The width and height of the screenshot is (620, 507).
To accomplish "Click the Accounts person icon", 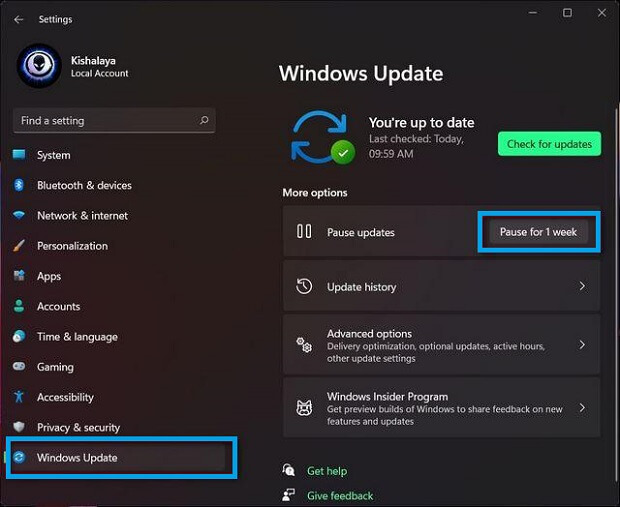I will (19, 306).
